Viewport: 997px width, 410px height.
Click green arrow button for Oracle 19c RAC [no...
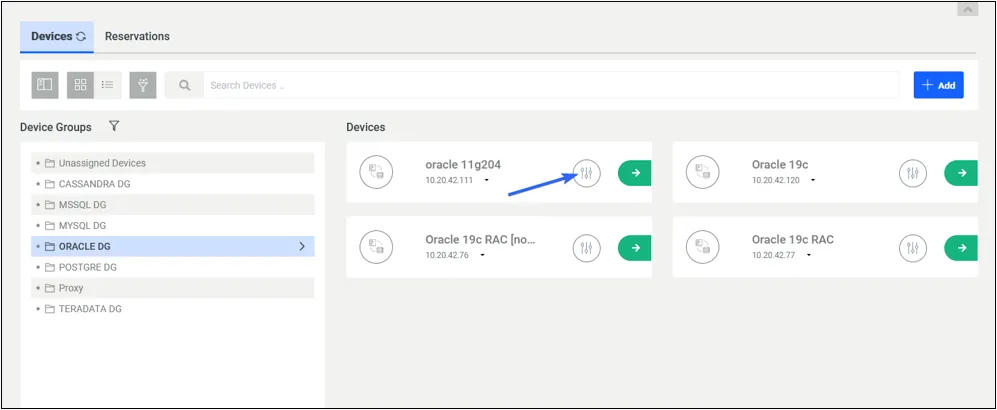(635, 248)
